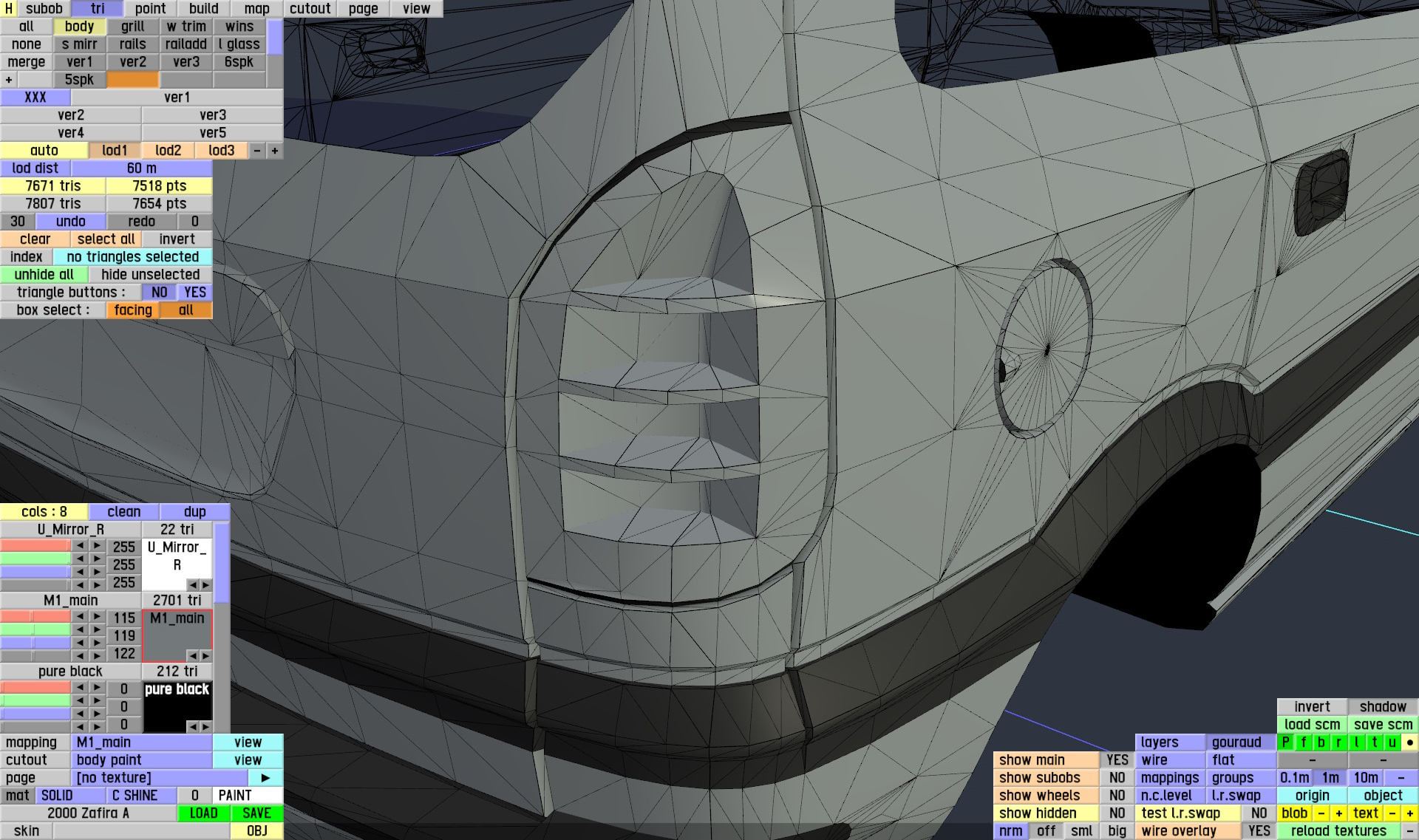Switch to the 'f' front view button
The image size is (1419, 840).
[x=1304, y=742]
